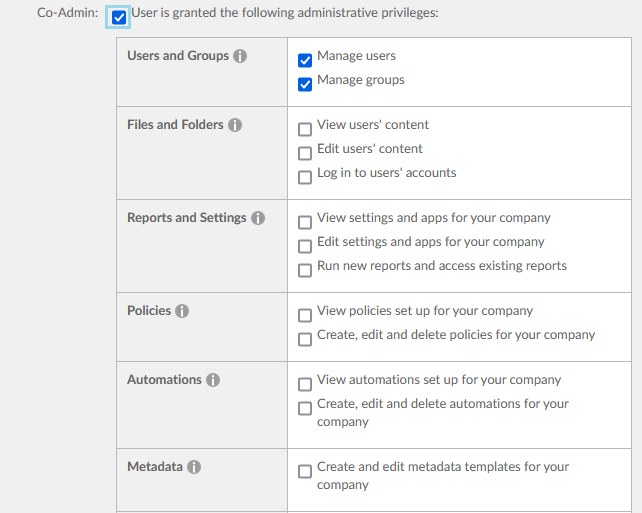
Task: Open info icon for Reports and Settings
Action: point(258,218)
